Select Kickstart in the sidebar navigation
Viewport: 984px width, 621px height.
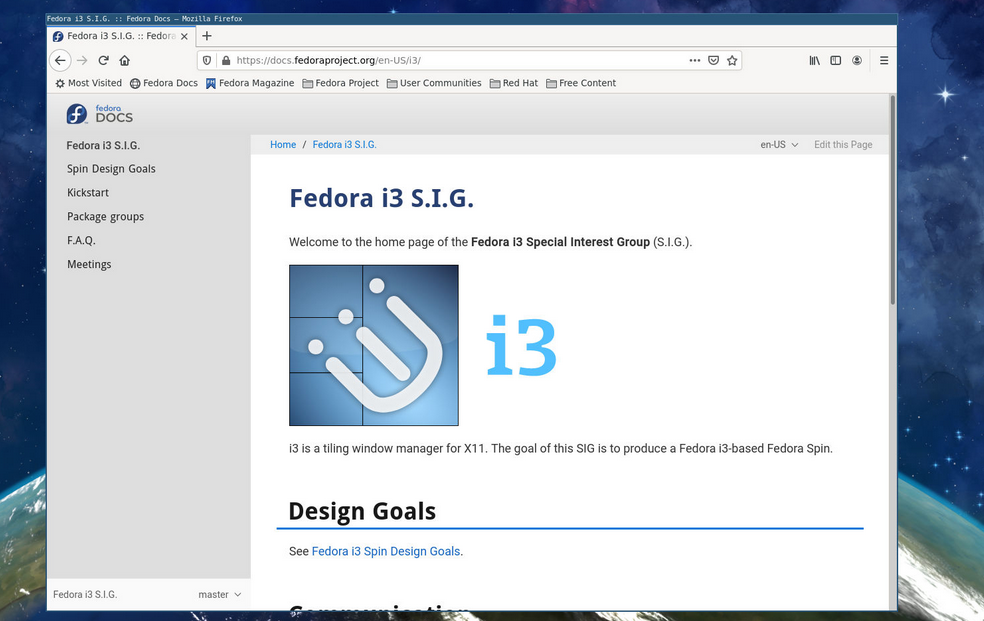[x=88, y=193]
